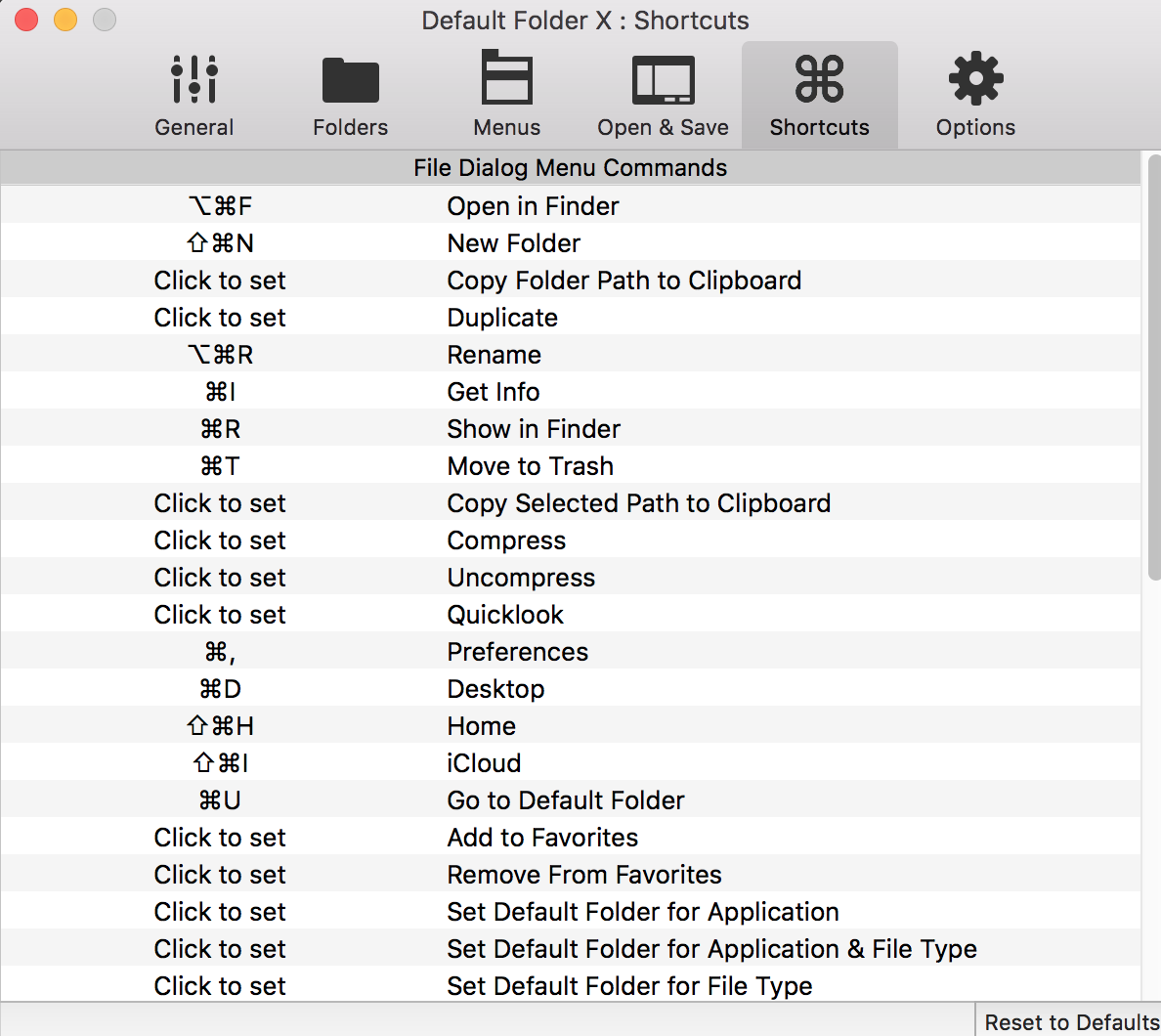Open the Open & Save pane icon
This screenshot has width=1161, height=1036.
pos(663,80)
